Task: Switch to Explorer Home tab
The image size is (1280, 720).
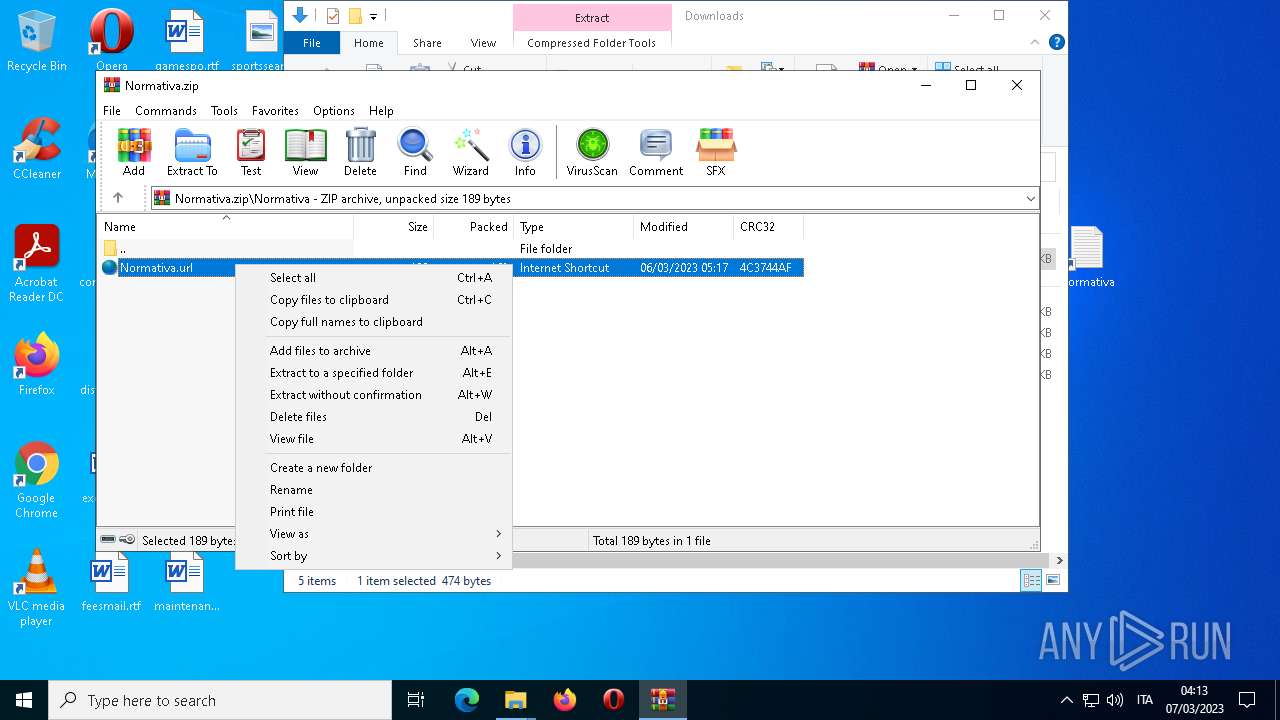Action: tap(369, 43)
